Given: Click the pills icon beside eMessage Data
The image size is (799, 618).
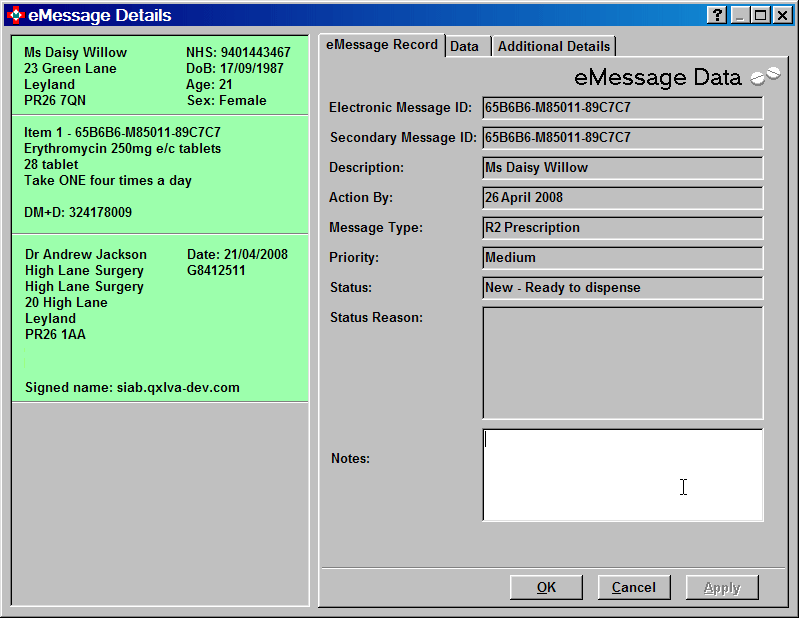Looking at the screenshot, I should (x=765, y=77).
